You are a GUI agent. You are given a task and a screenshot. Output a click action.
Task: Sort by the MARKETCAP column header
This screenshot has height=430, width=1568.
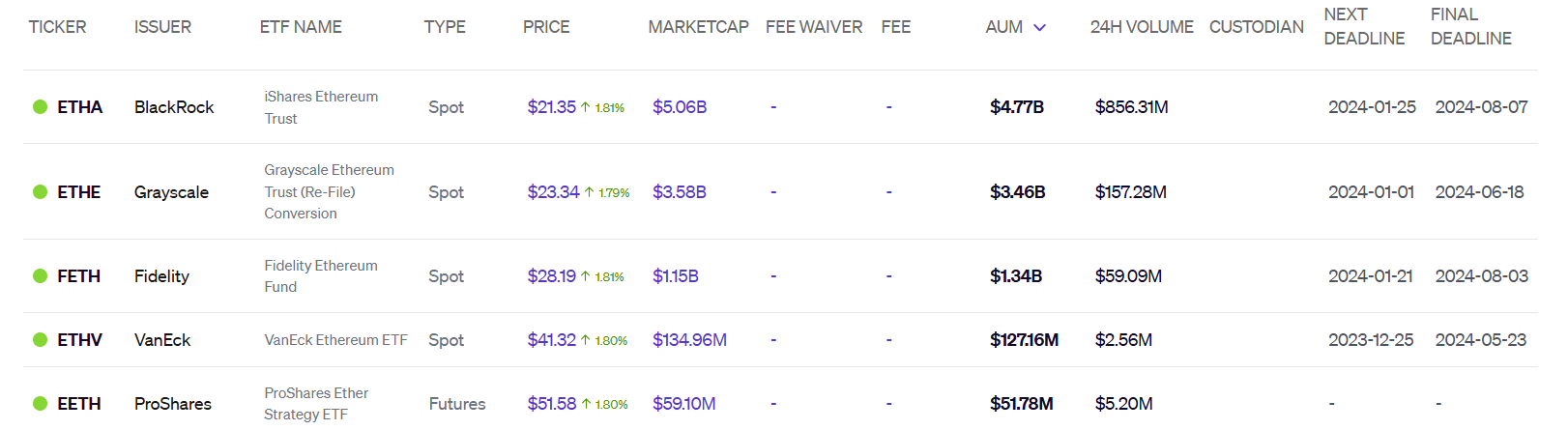[698, 27]
